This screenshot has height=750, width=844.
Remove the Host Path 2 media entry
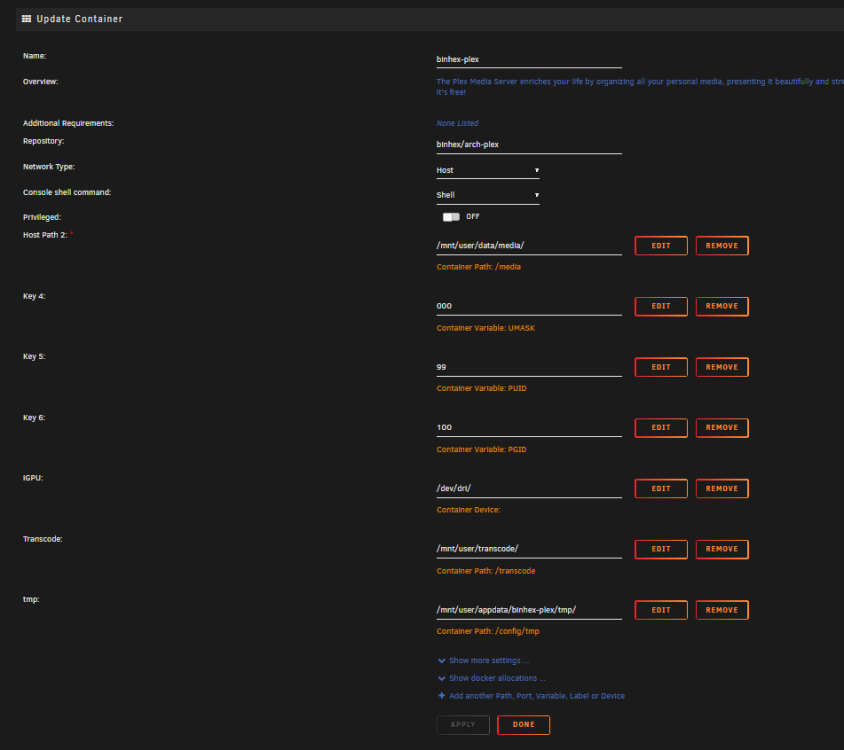tap(722, 246)
